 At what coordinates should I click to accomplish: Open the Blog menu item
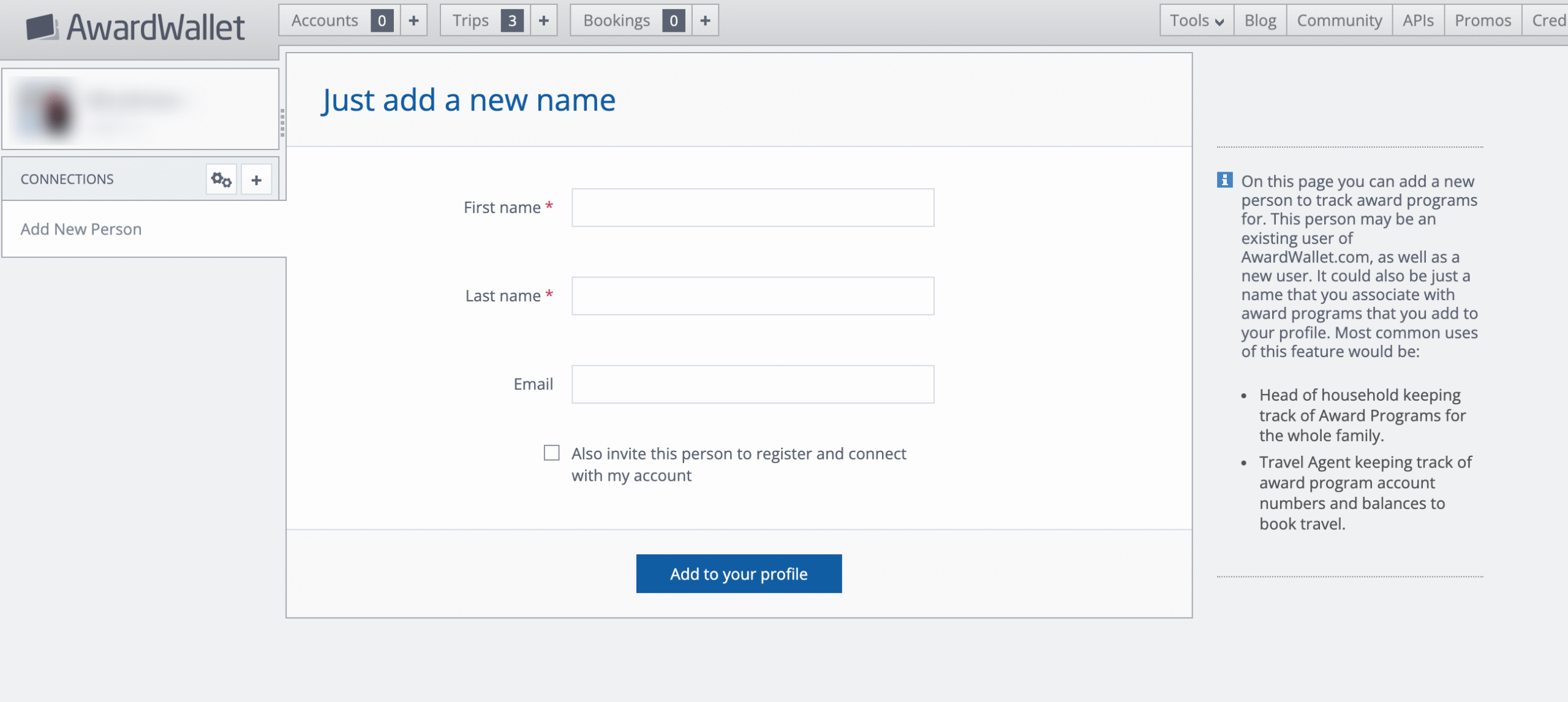[1259, 20]
